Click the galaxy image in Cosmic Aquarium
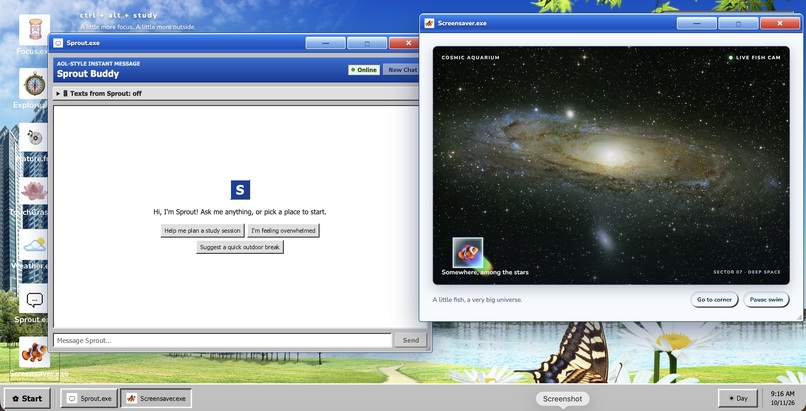Screen dimensions: 806x411 coord(611,165)
